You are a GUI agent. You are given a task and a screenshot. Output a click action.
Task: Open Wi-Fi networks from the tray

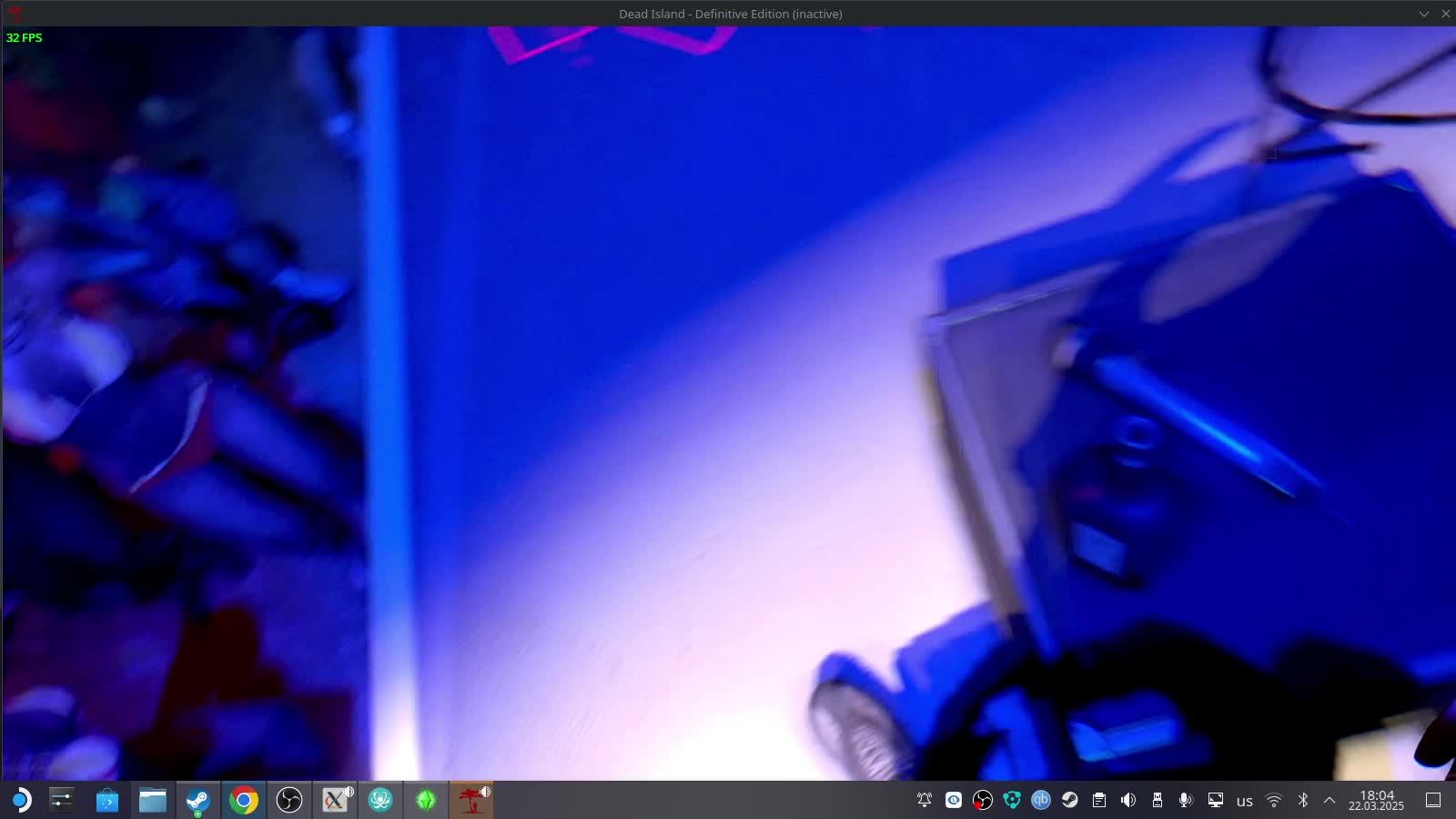point(1274,801)
